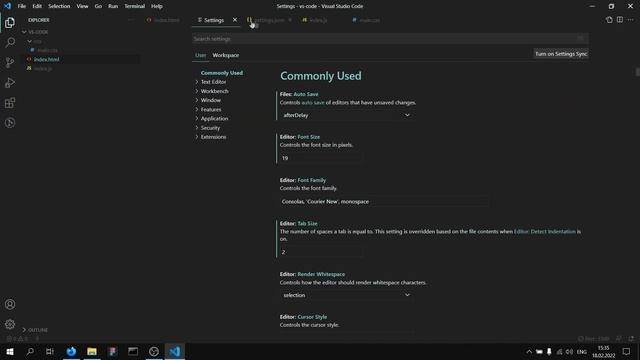Click the last icon in the top activity bar group
This screenshot has height=360, width=640.
click(10, 122)
